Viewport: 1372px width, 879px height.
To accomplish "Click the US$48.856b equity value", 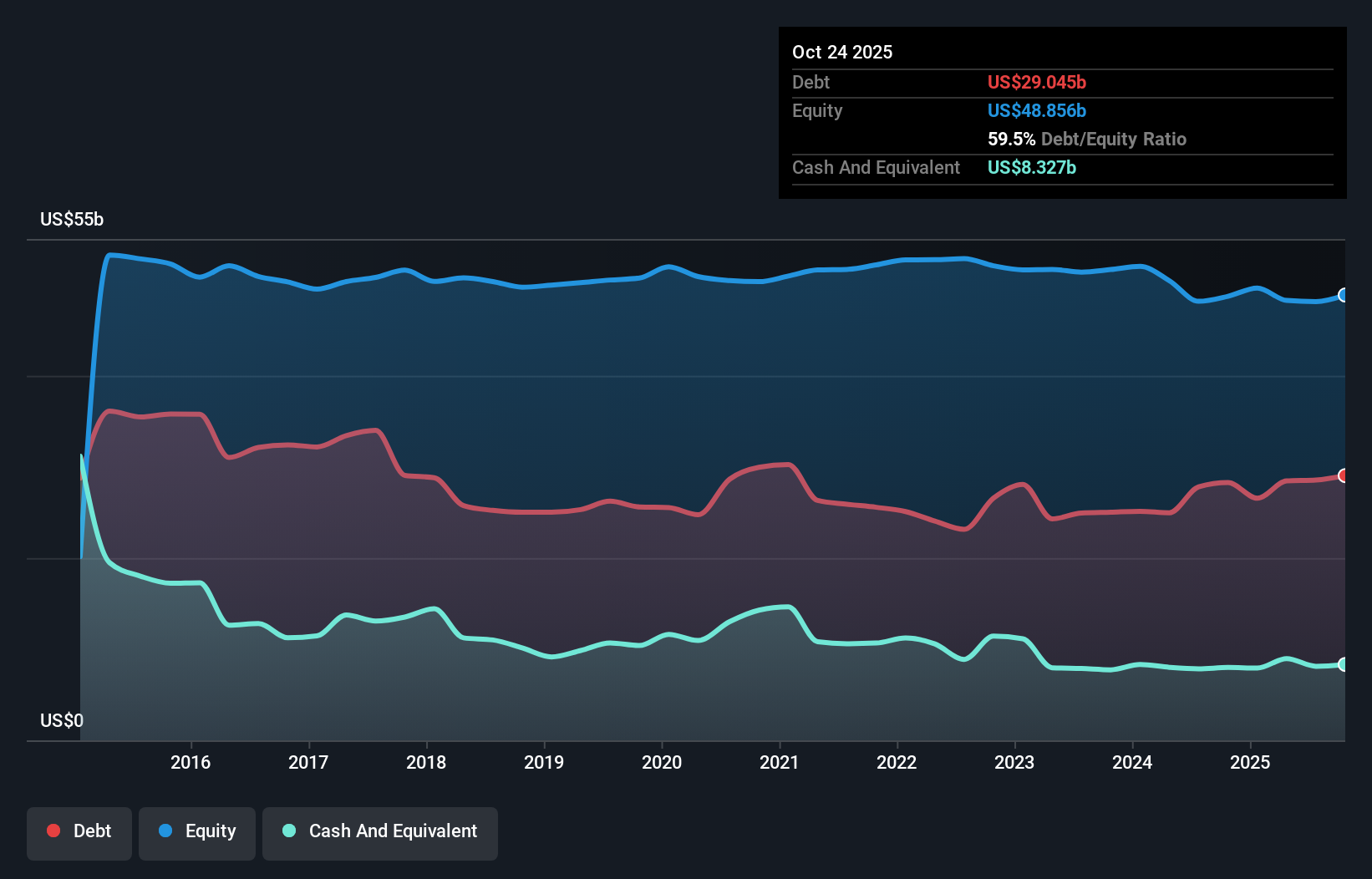I will 1037,110.
